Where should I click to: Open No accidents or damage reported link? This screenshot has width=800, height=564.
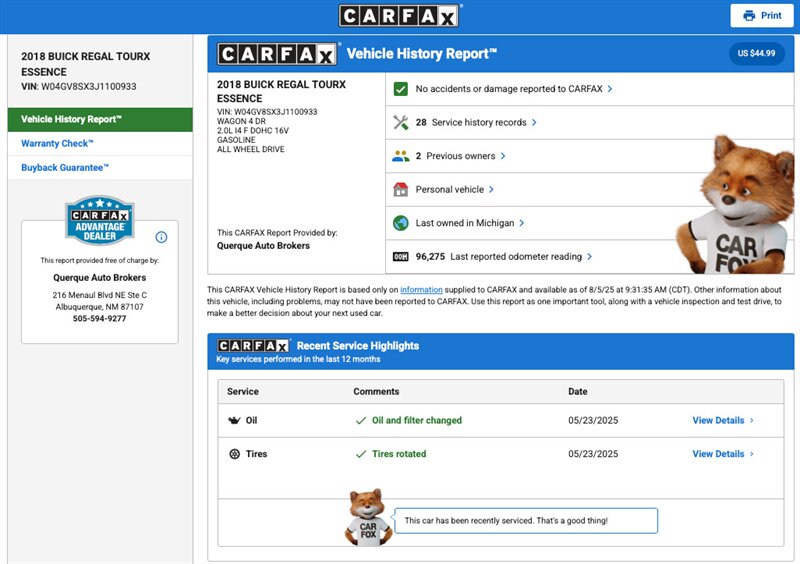click(x=509, y=89)
